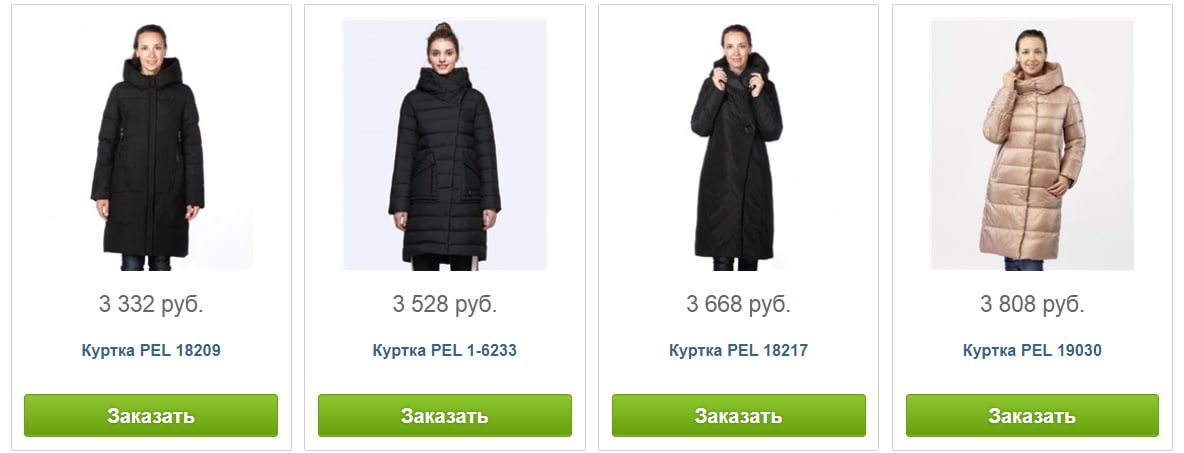Select the 3 332 руб. price text

coord(151,304)
